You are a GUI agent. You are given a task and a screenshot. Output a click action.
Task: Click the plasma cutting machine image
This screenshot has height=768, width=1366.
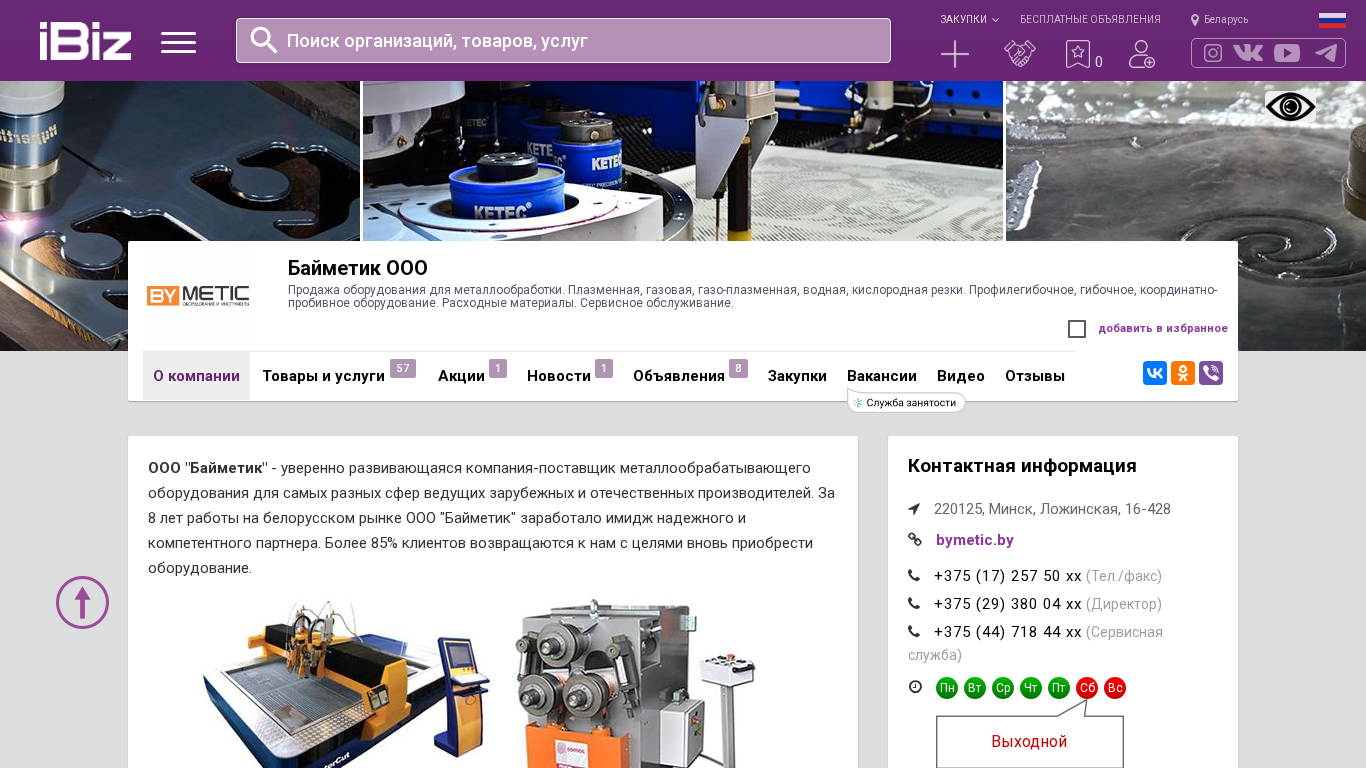click(x=345, y=684)
